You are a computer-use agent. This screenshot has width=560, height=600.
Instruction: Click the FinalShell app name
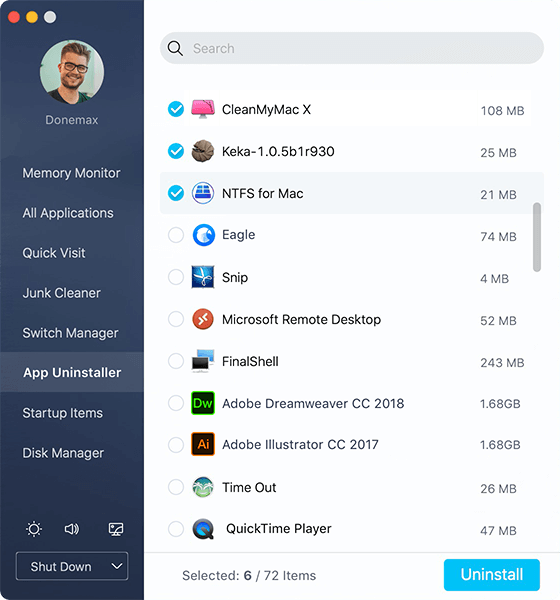(250, 362)
